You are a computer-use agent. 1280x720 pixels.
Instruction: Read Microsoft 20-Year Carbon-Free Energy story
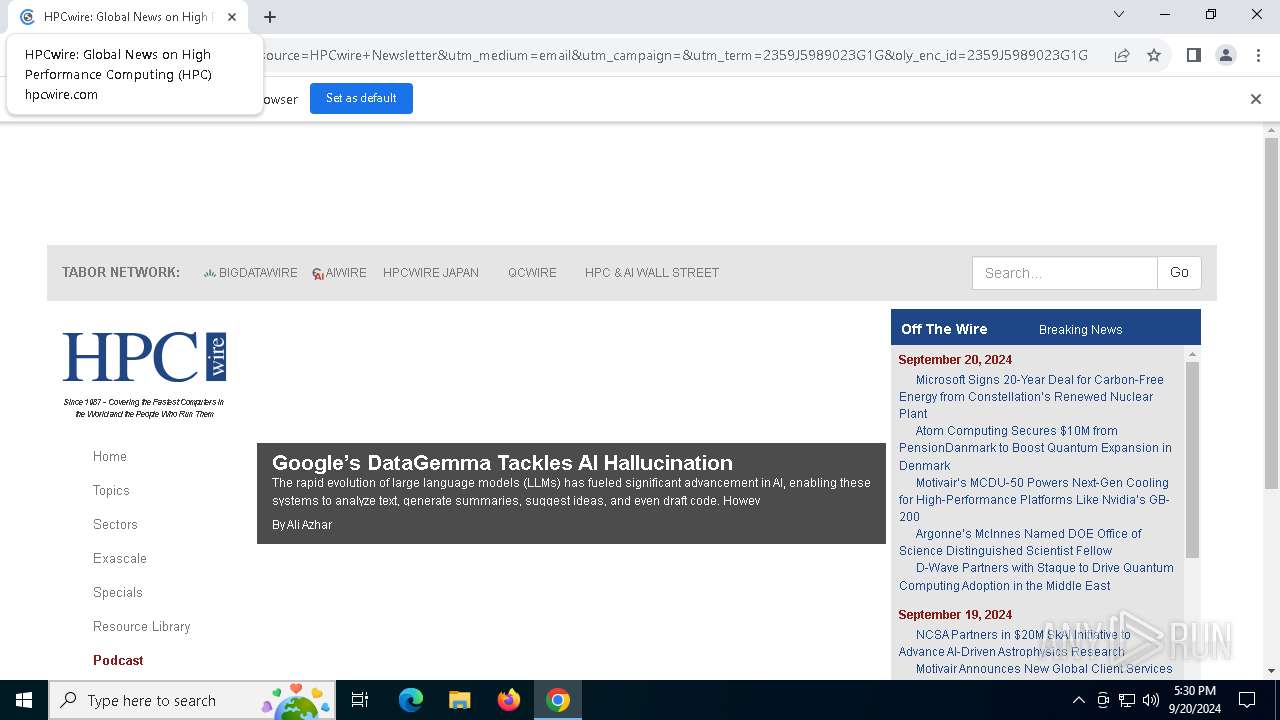[x=1031, y=396]
